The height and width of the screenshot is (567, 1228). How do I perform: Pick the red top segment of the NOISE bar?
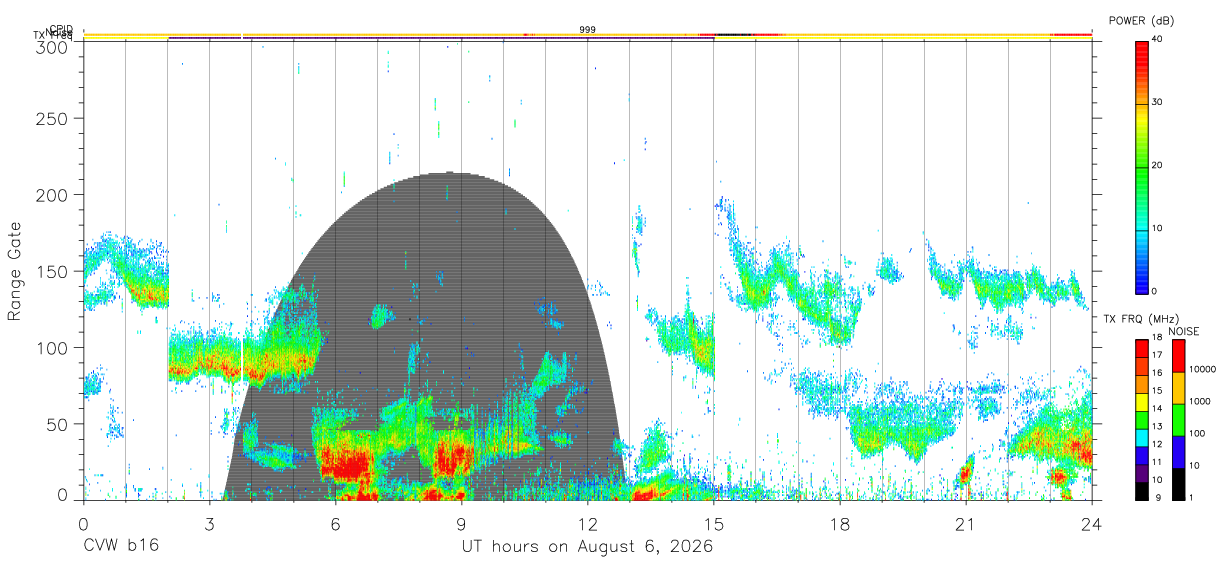(x=1177, y=356)
